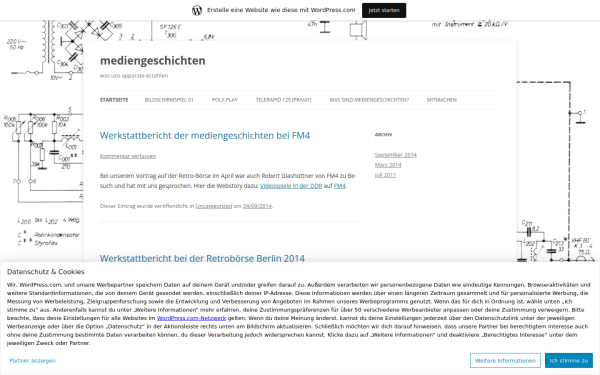Click the 'ARCHIV' sidebar heading

tap(383, 135)
